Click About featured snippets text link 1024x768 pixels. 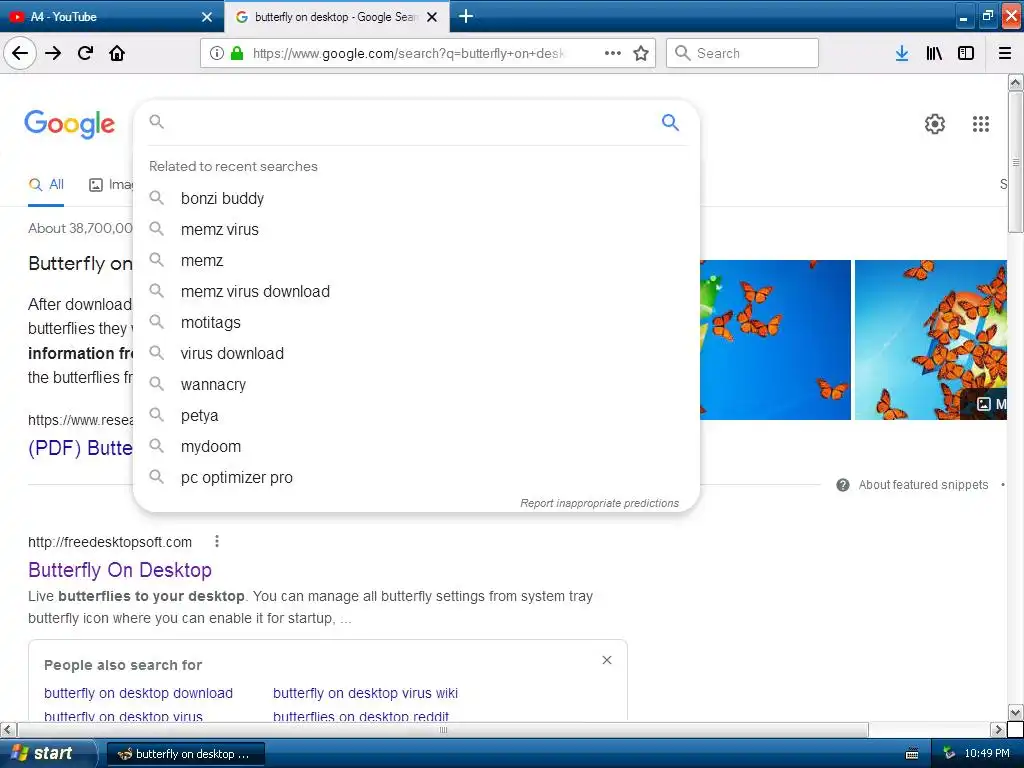(923, 485)
